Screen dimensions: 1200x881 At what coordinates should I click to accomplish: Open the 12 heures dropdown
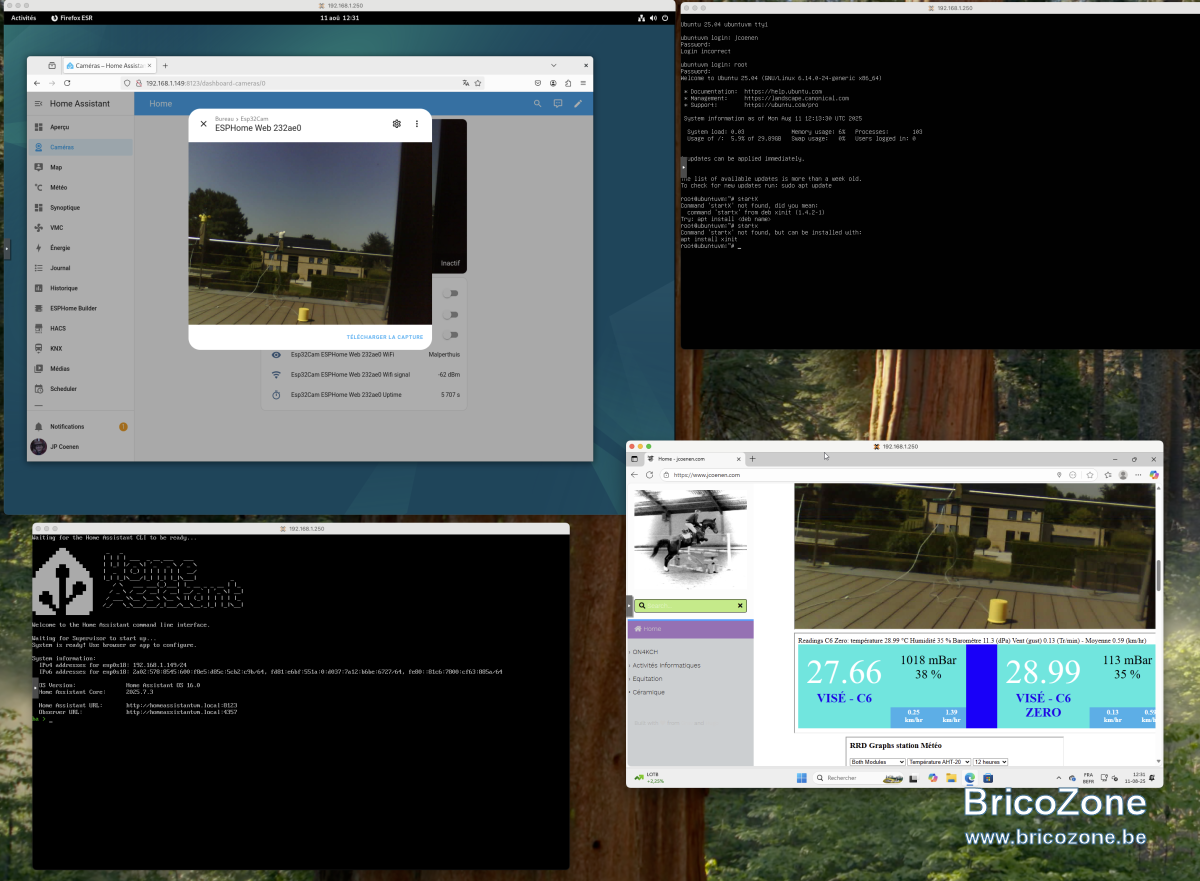point(990,762)
